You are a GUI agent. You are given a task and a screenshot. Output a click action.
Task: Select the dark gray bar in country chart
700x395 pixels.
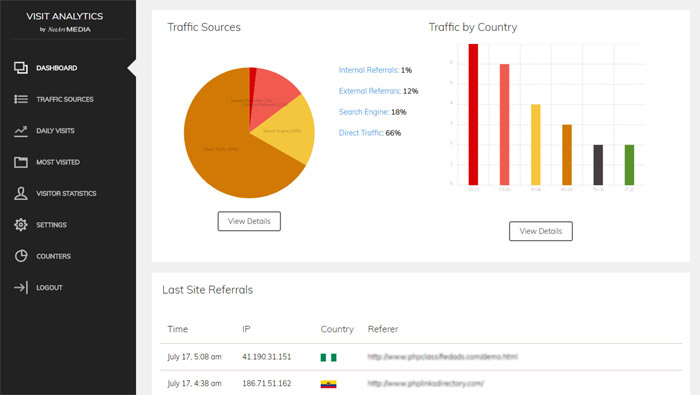click(x=598, y=165)
